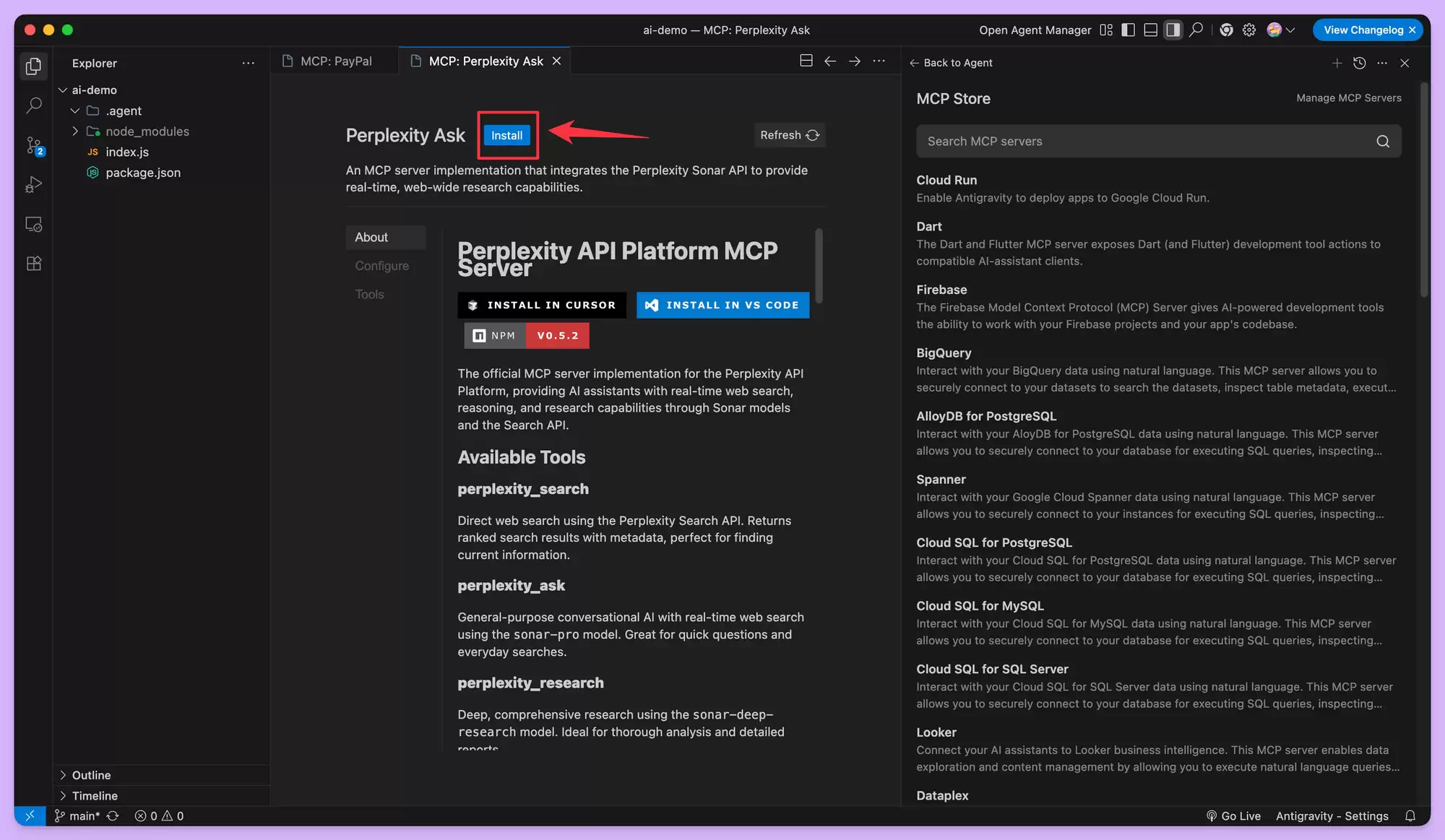Screen dimensions: 1445x840
Task: Open Source Control view with 2 changes
Action: [x=33, y=145]
